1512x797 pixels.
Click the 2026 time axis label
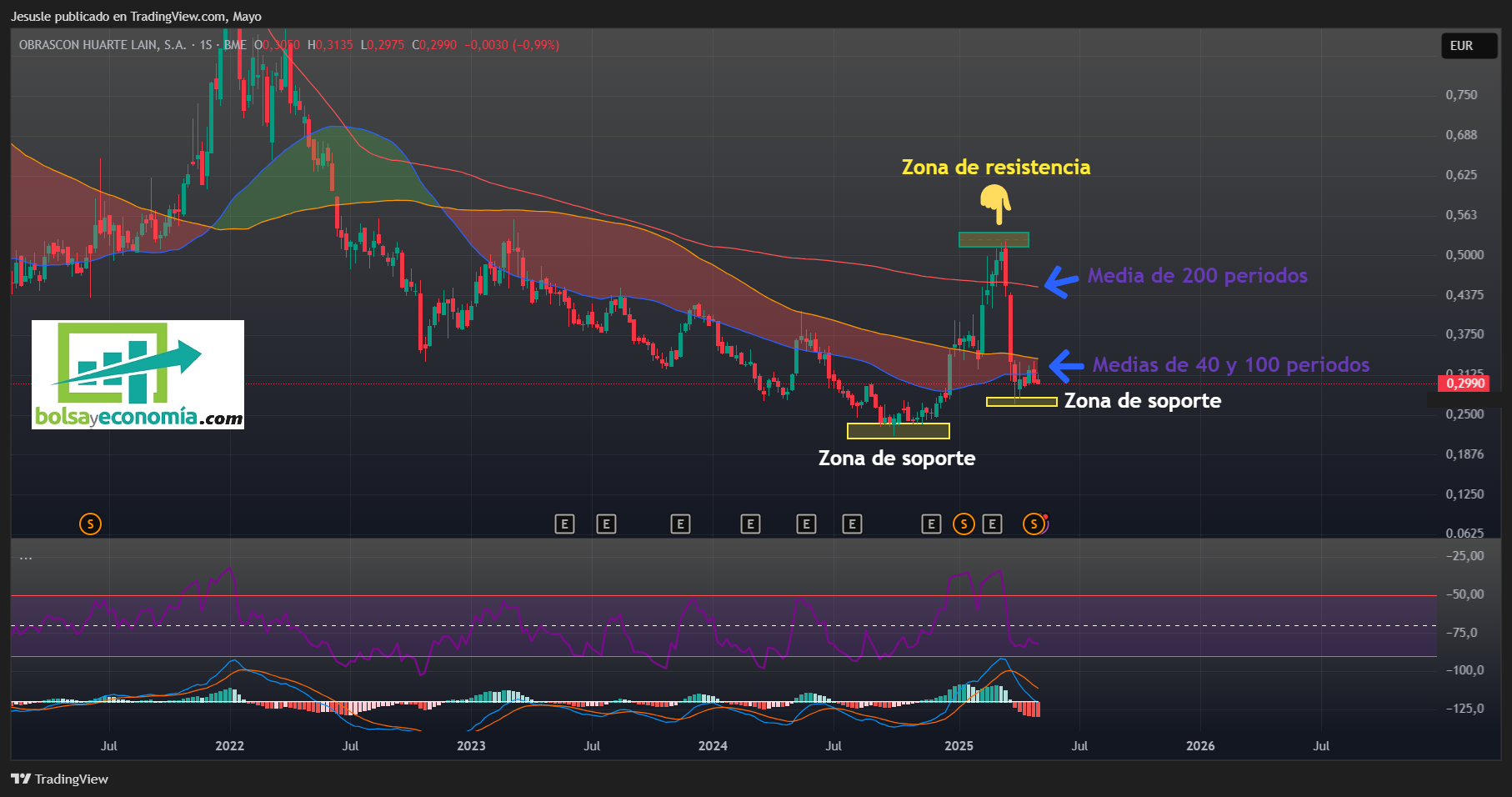tap(1200, 746)
